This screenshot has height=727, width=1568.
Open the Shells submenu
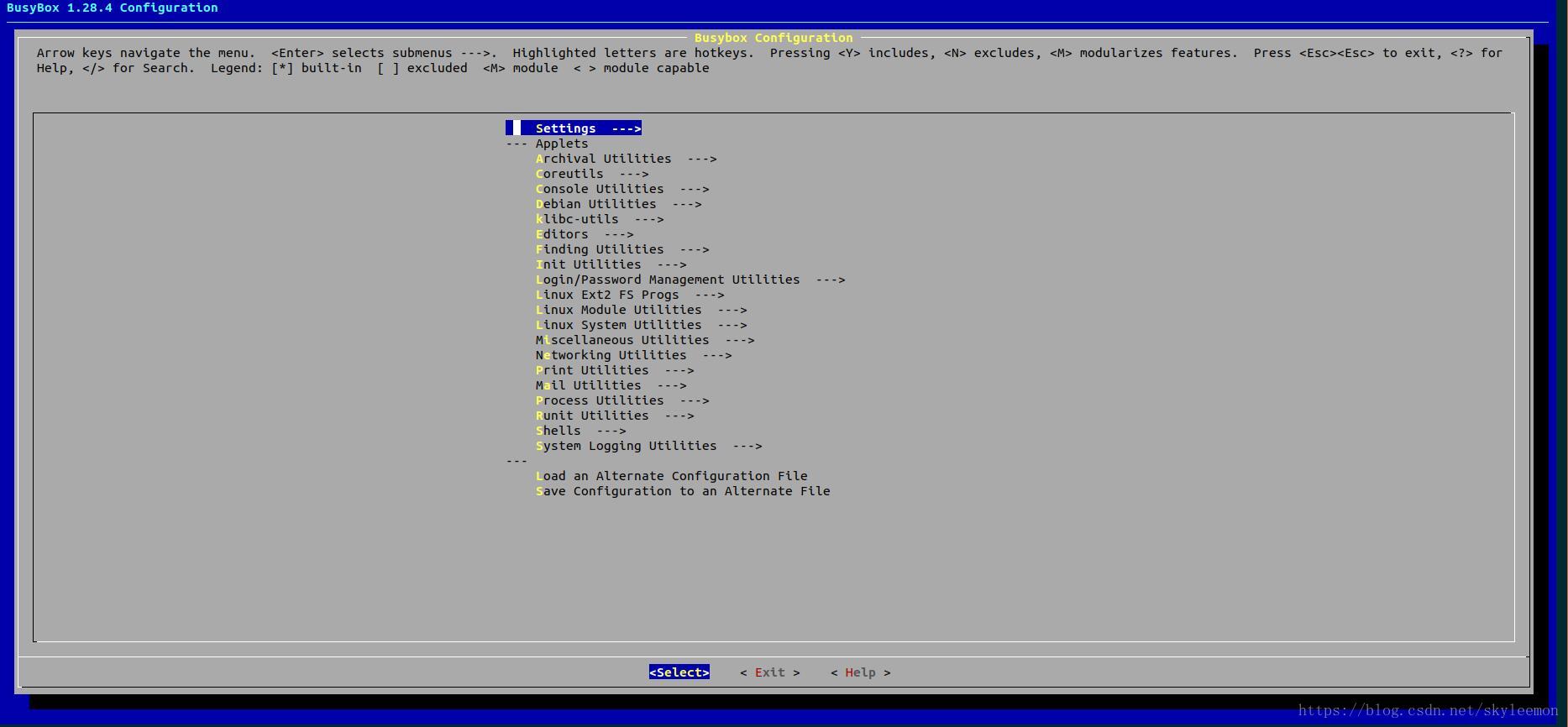[581, 431]
